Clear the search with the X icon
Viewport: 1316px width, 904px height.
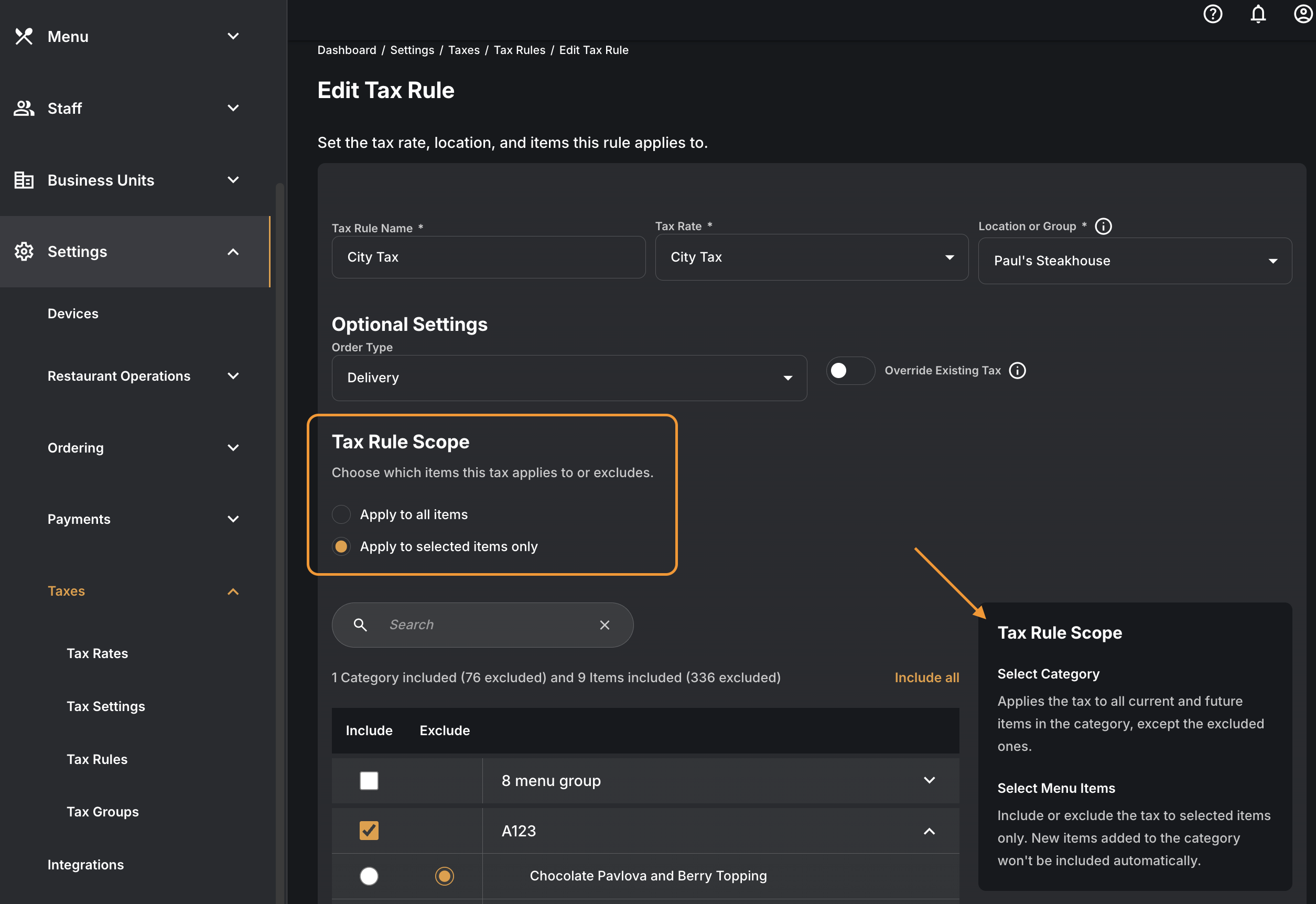tap(604, 625)
